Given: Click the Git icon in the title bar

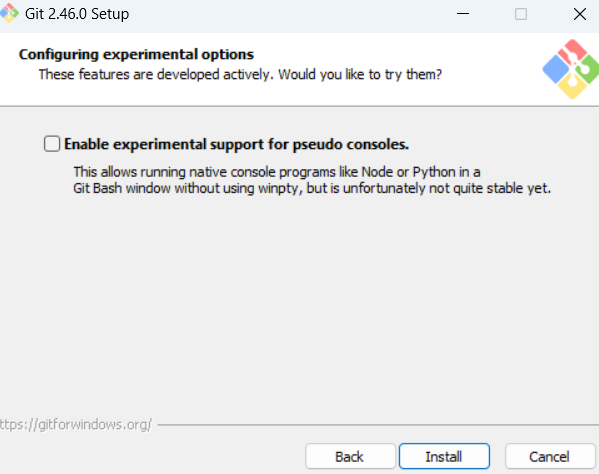Looking at the screenshot, I should [8, 13].
